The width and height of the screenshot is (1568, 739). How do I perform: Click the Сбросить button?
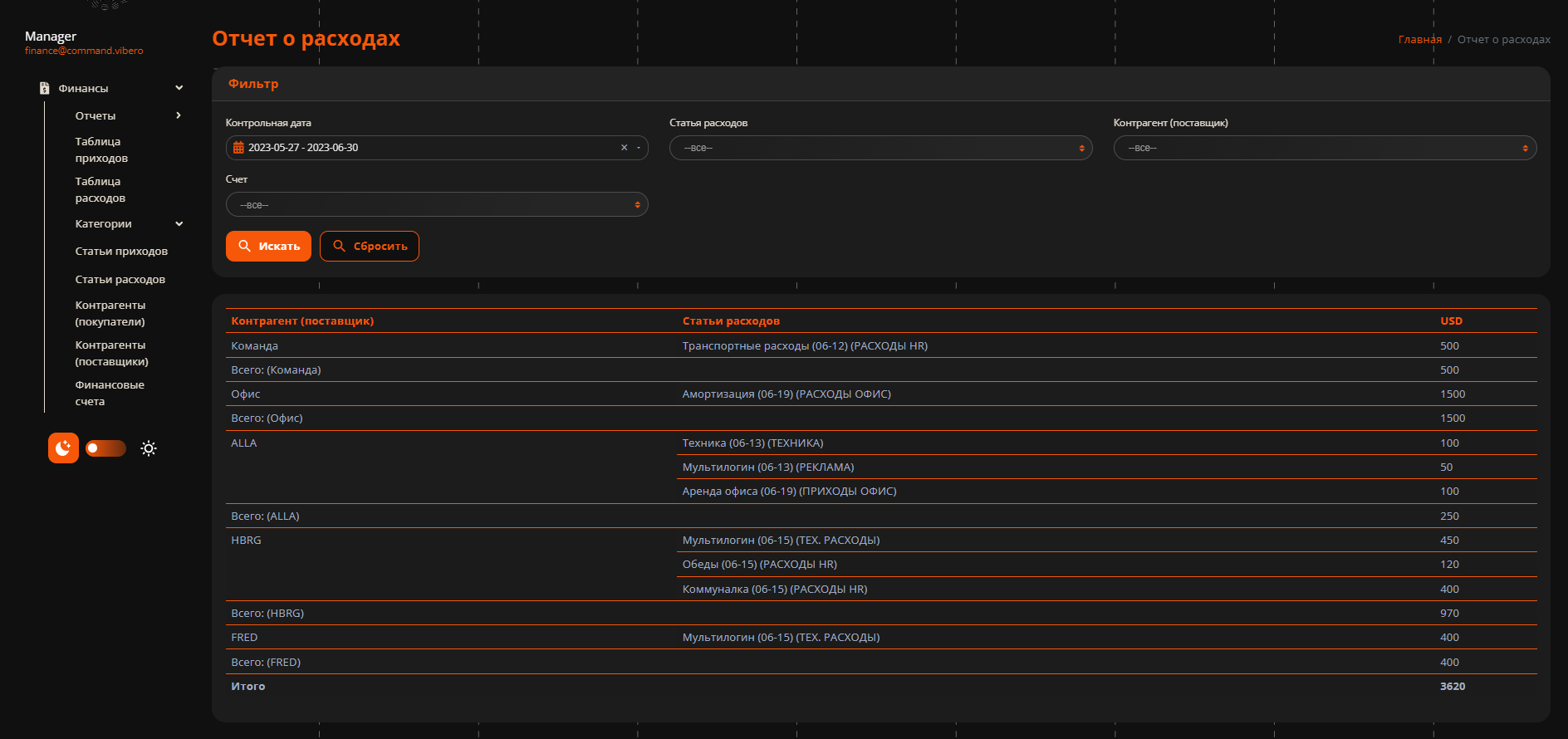click(370, 246)
